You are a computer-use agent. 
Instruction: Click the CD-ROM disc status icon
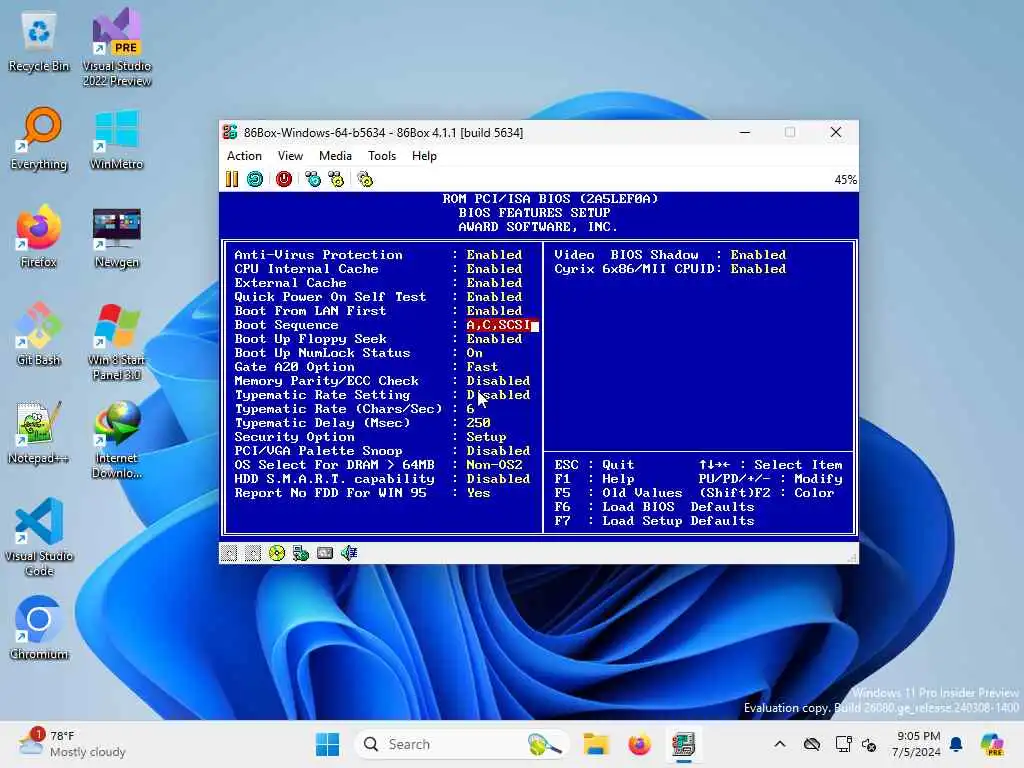pyautogui.click(x=277, y=554)
